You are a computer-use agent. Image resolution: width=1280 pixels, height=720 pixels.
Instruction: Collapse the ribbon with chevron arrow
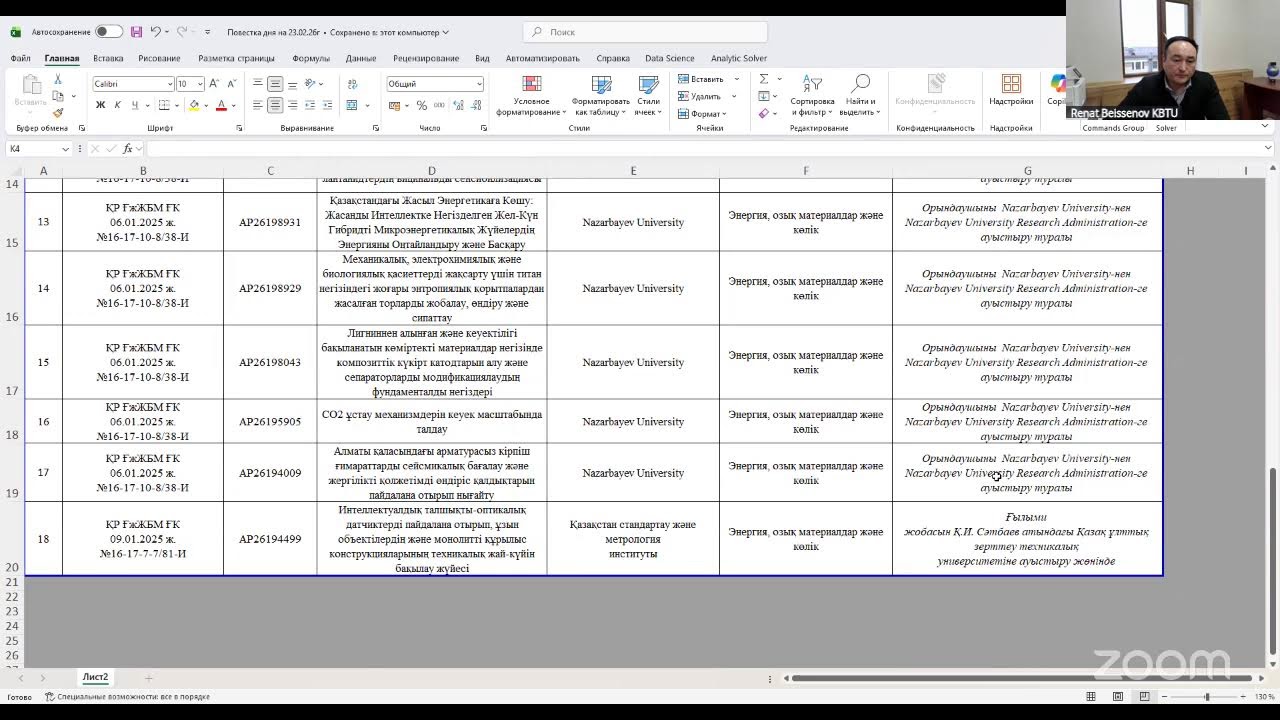point(1265,127)
